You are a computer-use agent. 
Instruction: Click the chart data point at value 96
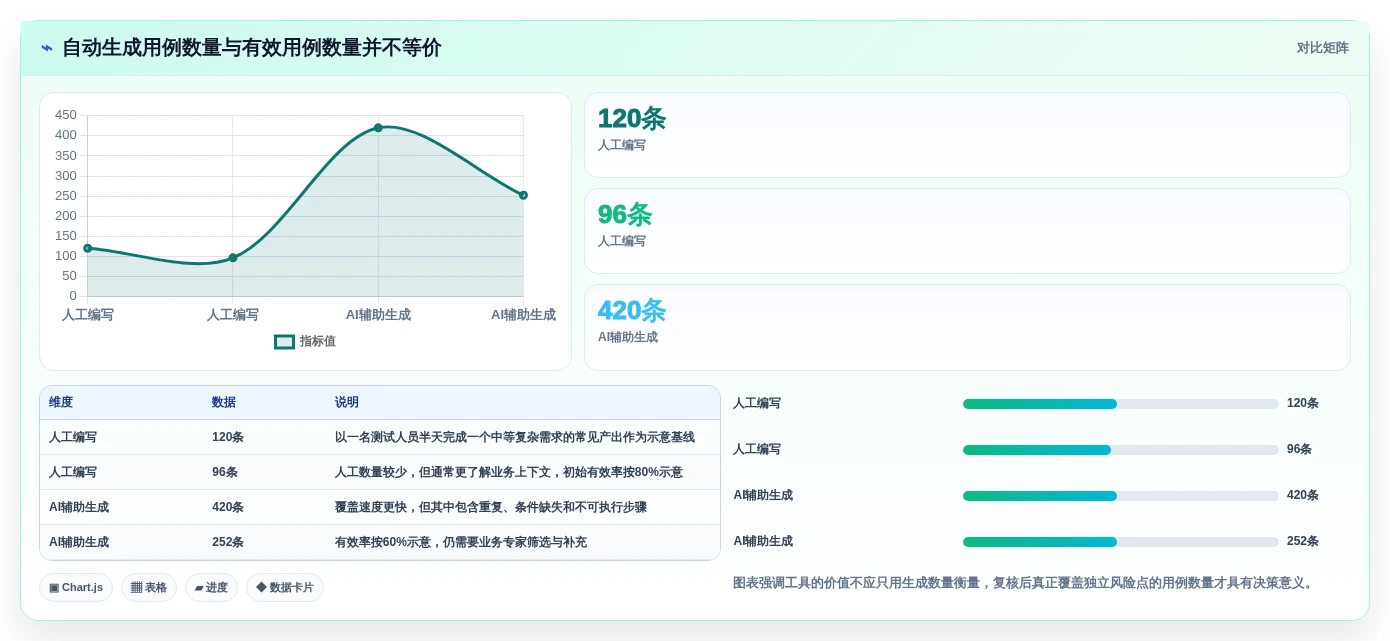[233, 258]
